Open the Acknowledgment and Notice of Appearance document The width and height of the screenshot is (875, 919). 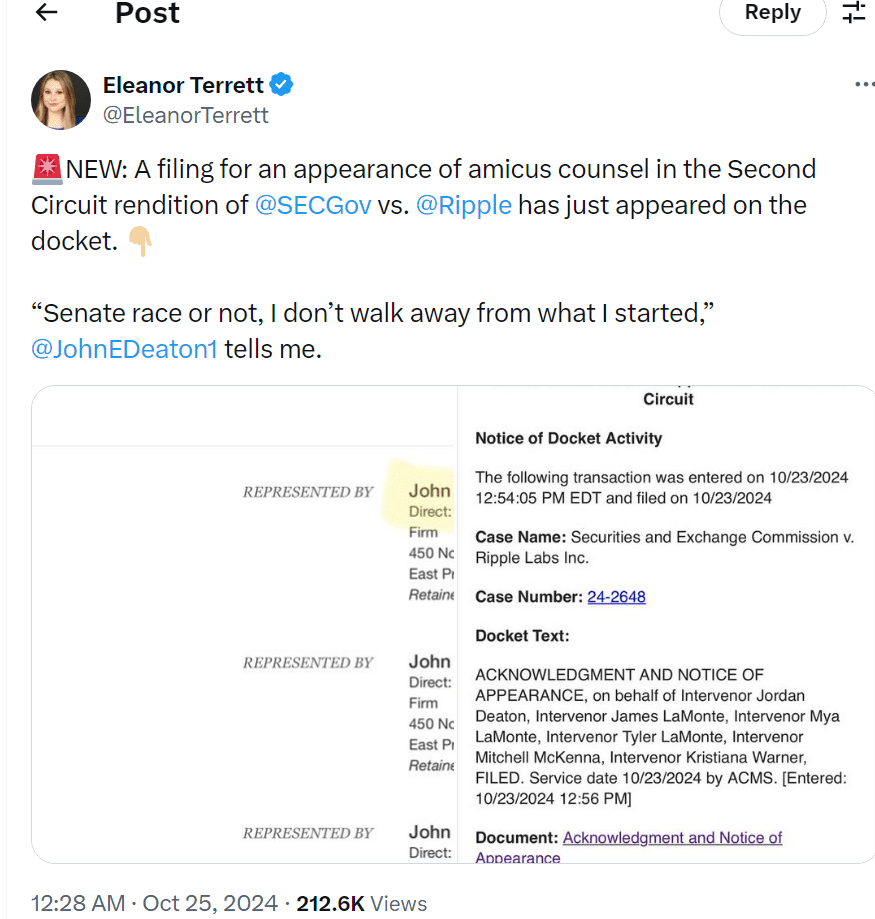coord(672,838)
